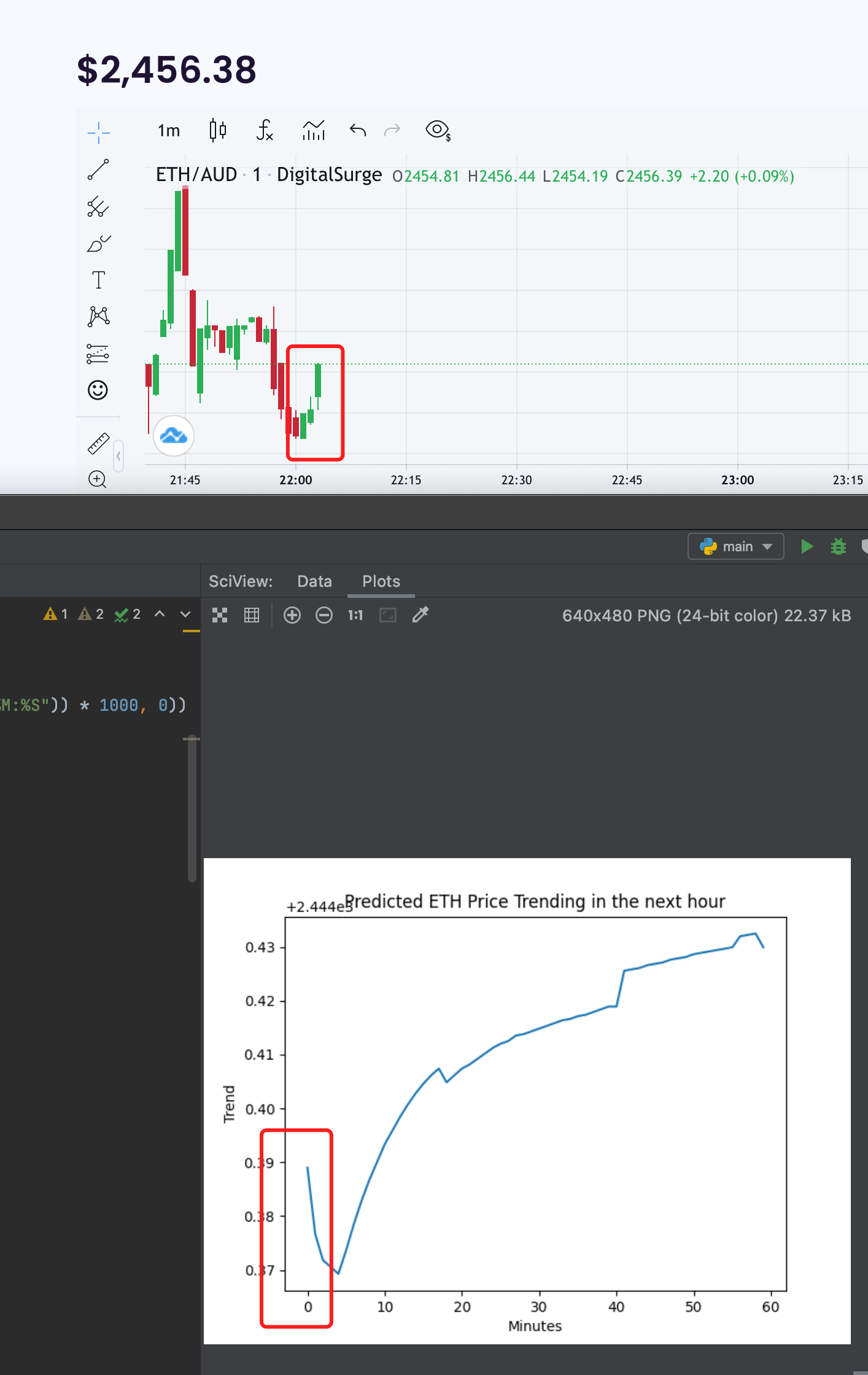
Task: Debug the main configuration
Action: click(839, 546)
